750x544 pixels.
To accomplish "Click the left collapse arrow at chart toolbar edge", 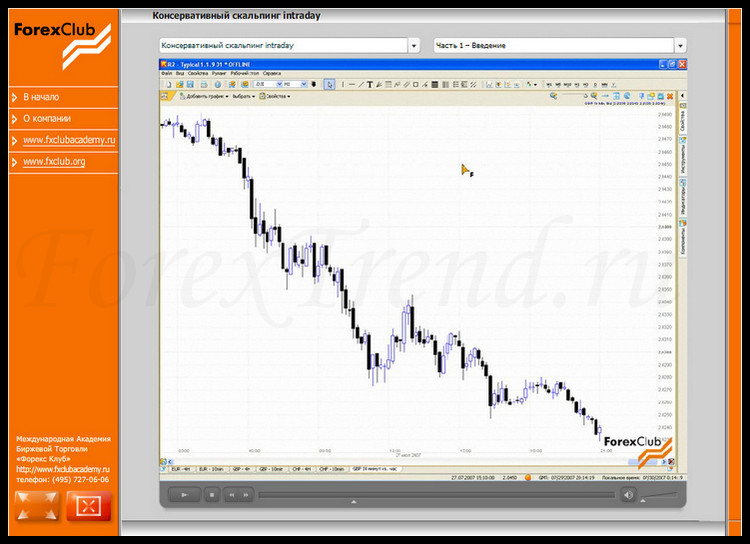I will pos(683,96).
